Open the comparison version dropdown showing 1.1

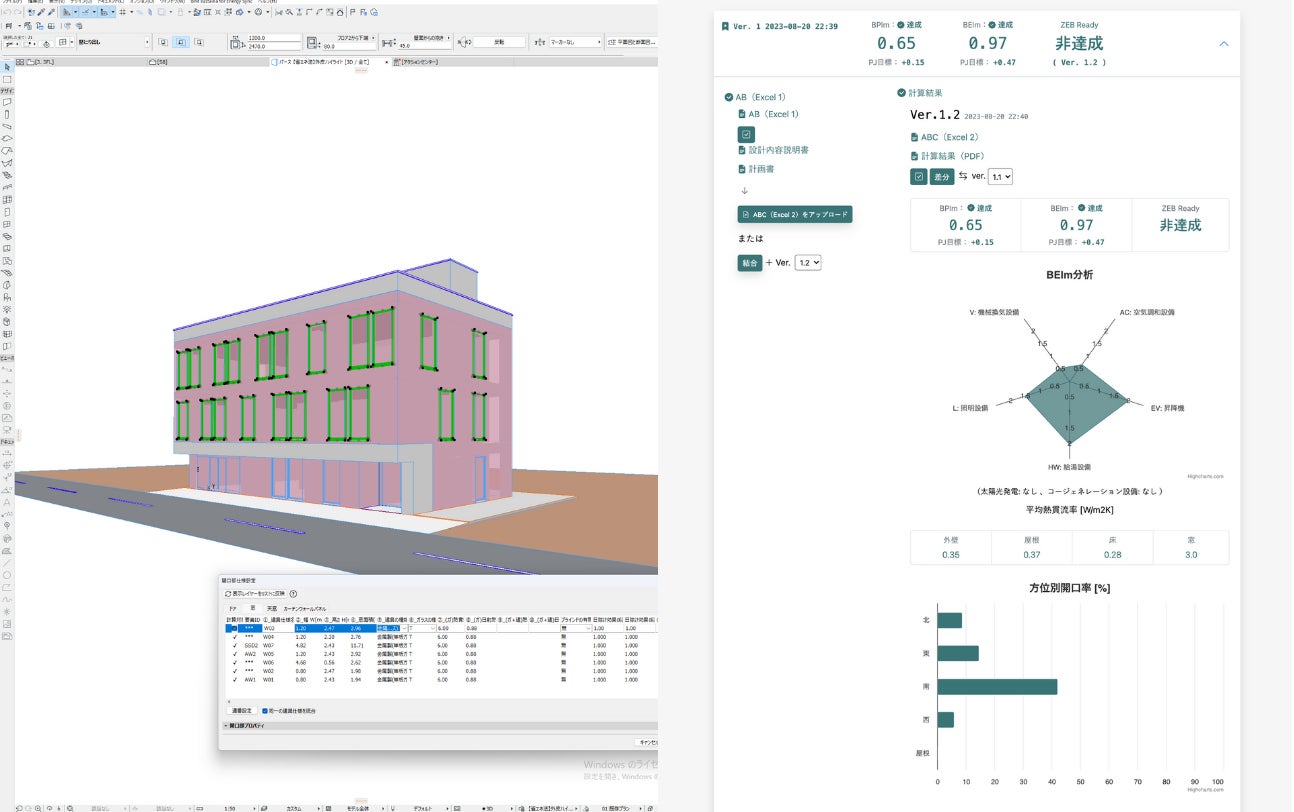pyautogui.click(x=1000, y=176)
